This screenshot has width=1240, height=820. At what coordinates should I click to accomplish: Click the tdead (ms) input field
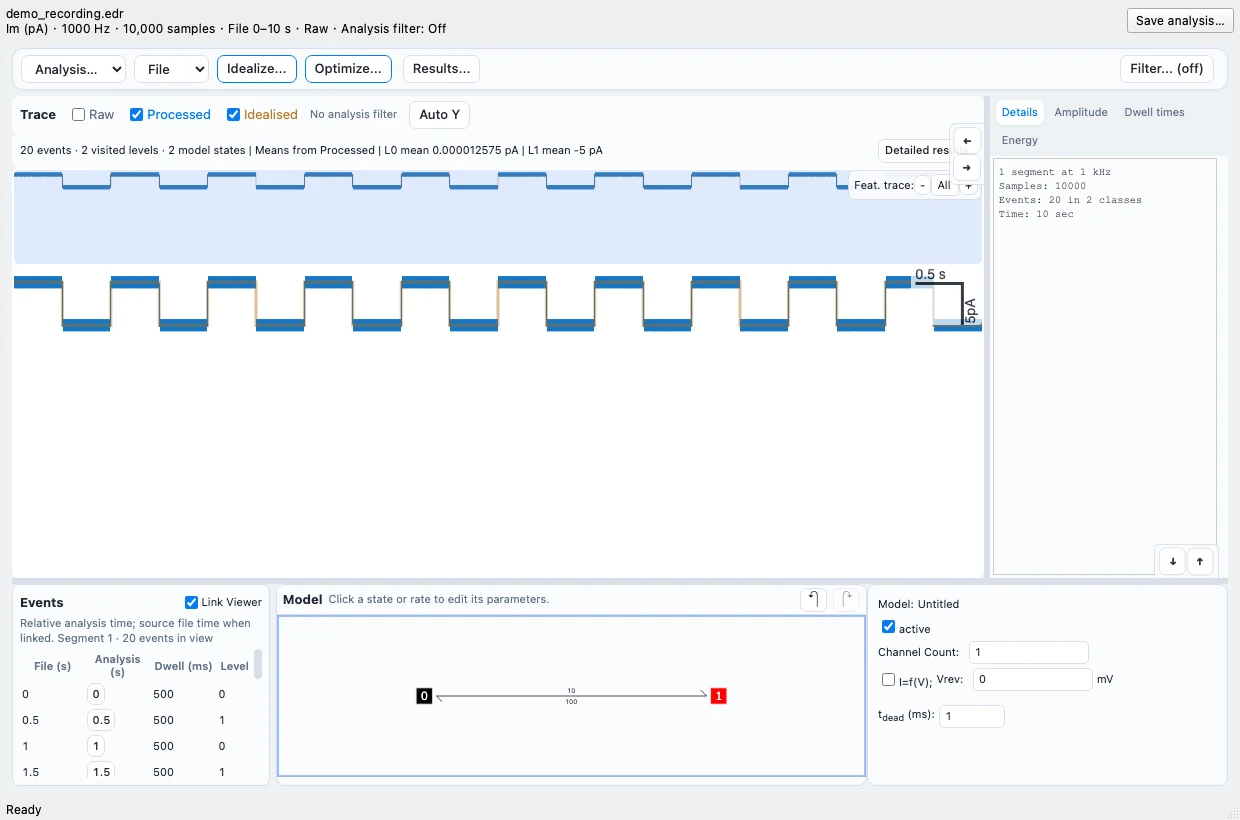(971, 716)
